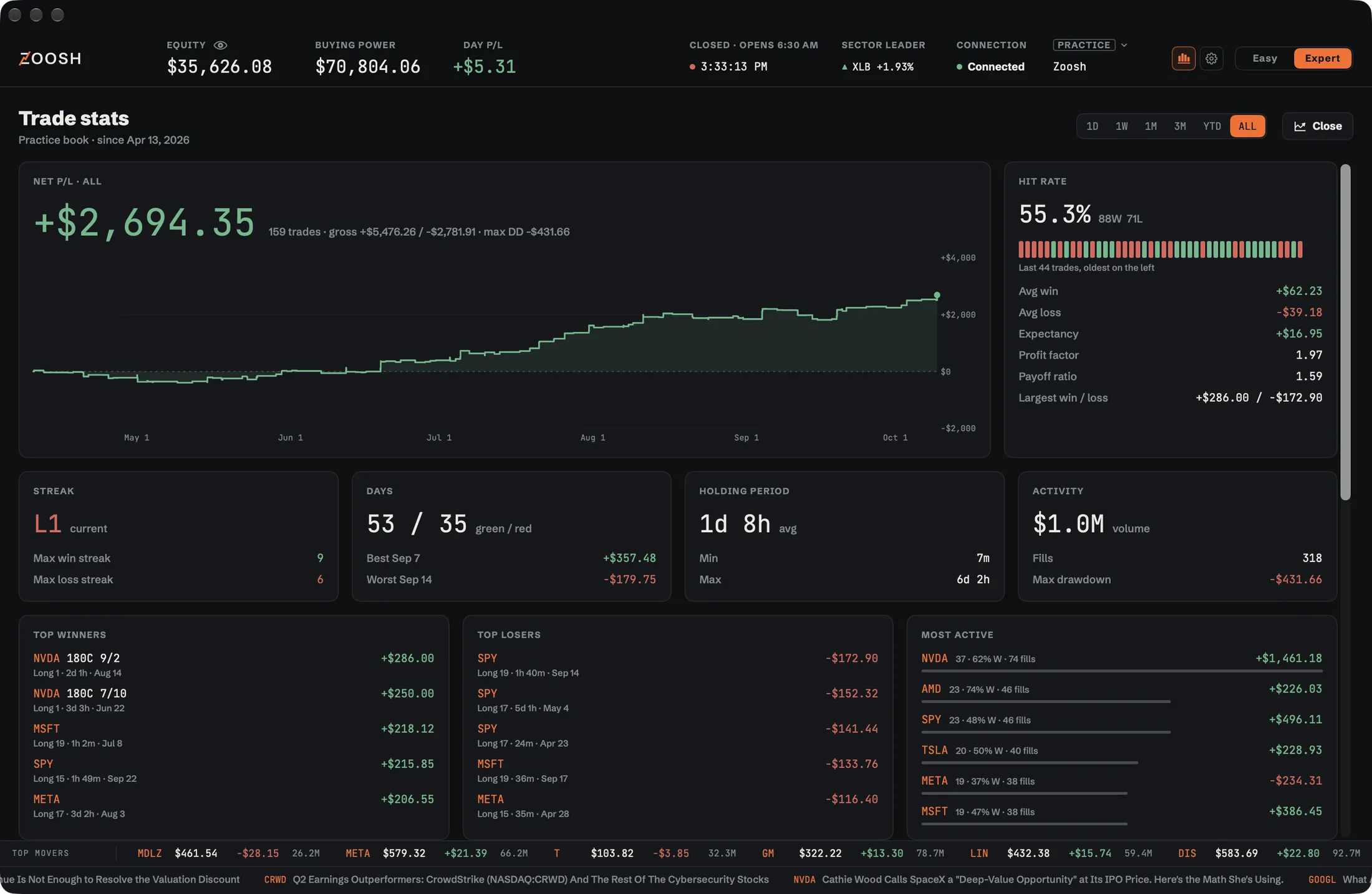Screen dimensions: 1372x894
Task: Click the Max drawdown -$431.66 value
Action: (x=1295, y=579)
